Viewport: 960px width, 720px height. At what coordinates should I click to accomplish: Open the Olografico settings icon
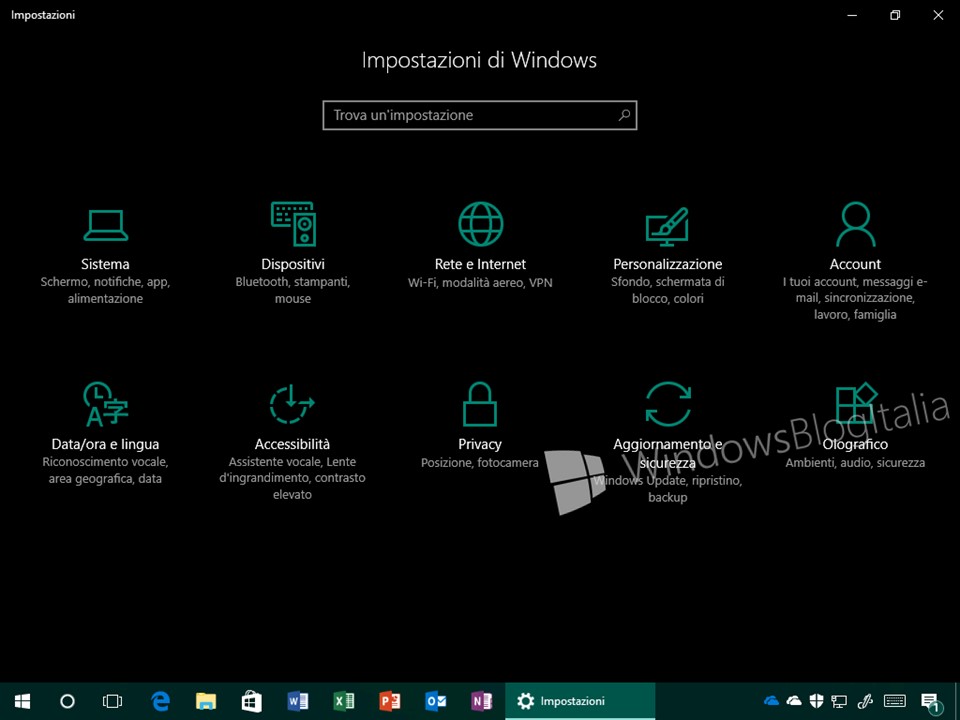coord(856,404)
